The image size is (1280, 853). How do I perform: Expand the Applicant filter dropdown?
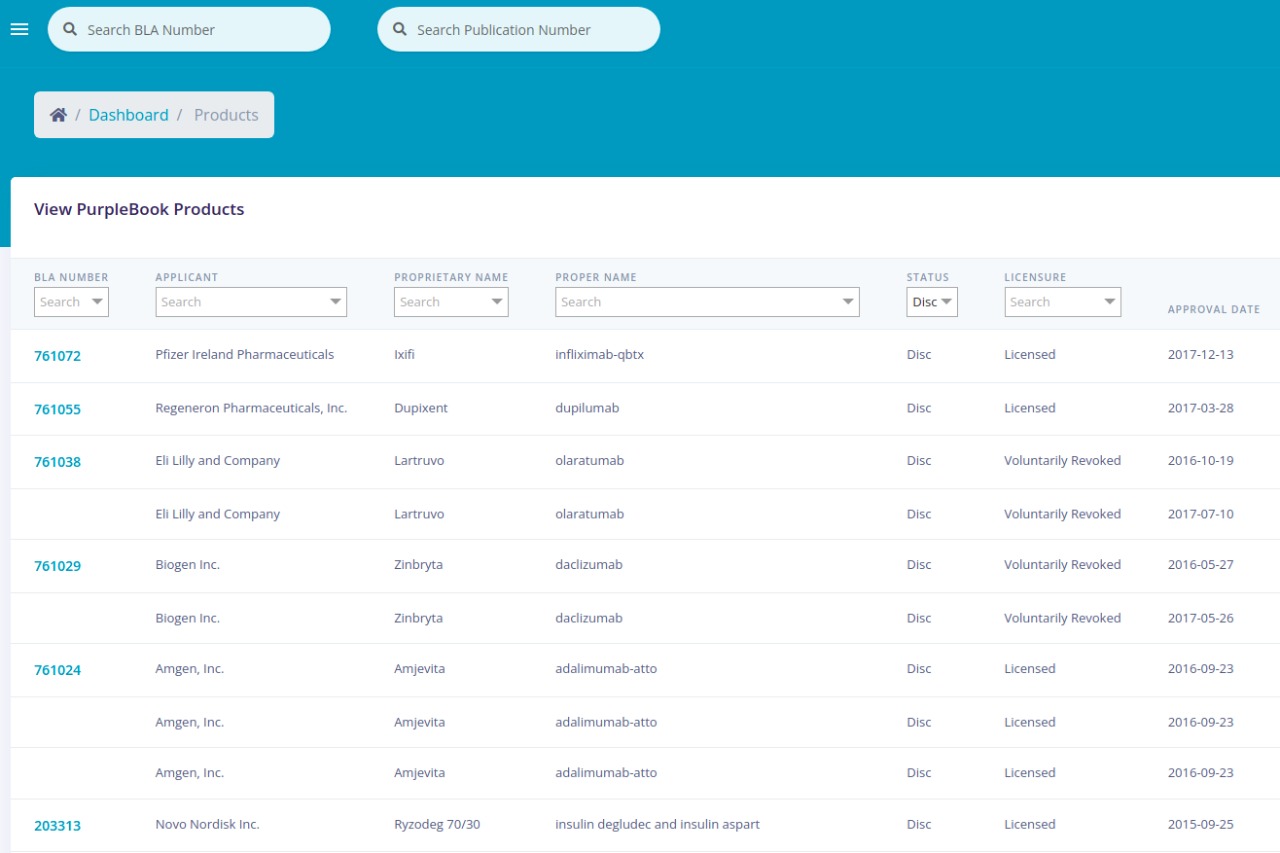335,302
